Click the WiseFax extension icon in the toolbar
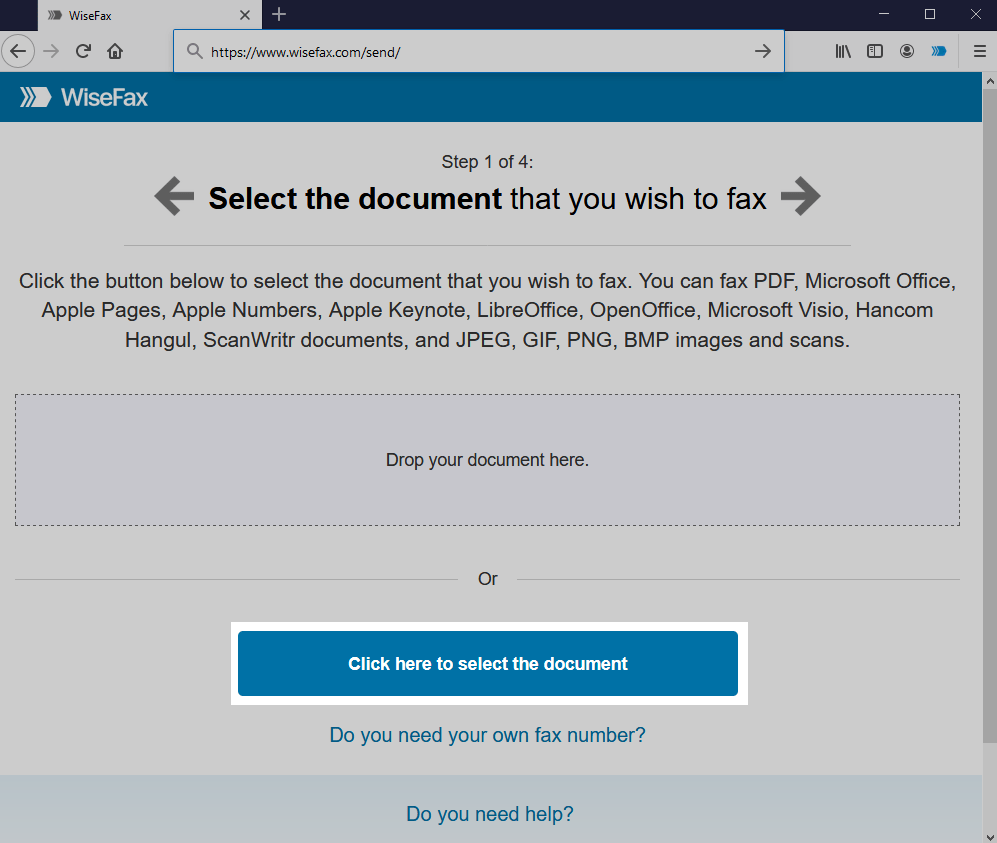The image size is (997, 843). (939, 51)
